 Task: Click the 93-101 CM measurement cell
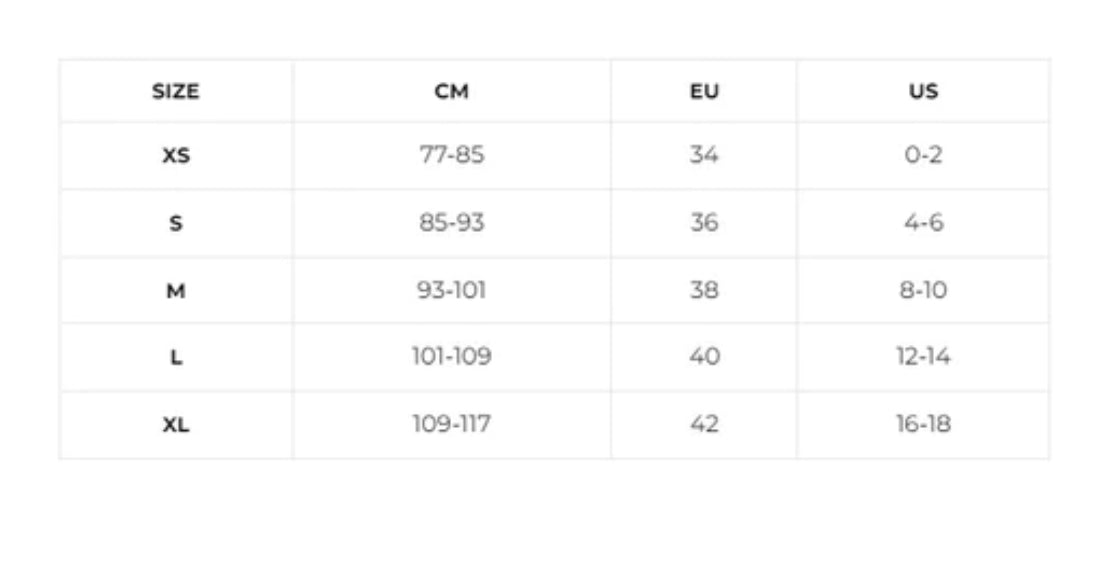[x=451, y=291]
